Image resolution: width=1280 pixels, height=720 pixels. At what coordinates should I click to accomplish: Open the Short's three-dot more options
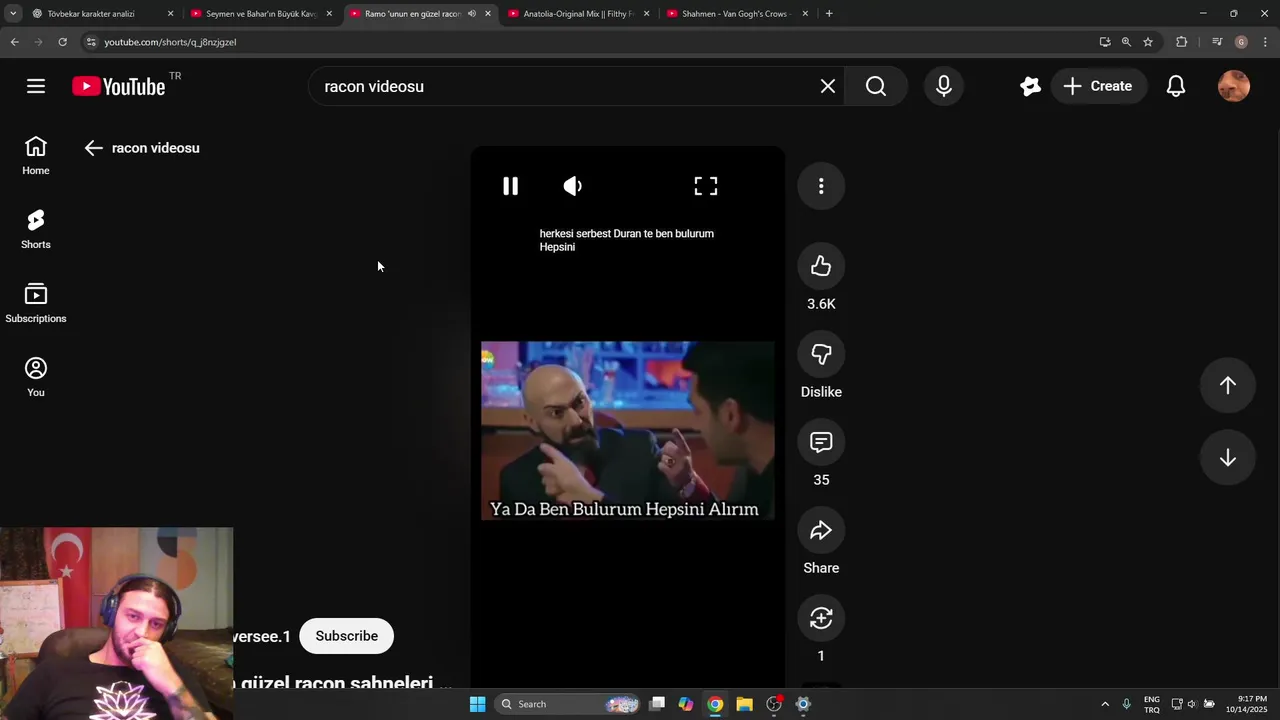click(821, 186)
